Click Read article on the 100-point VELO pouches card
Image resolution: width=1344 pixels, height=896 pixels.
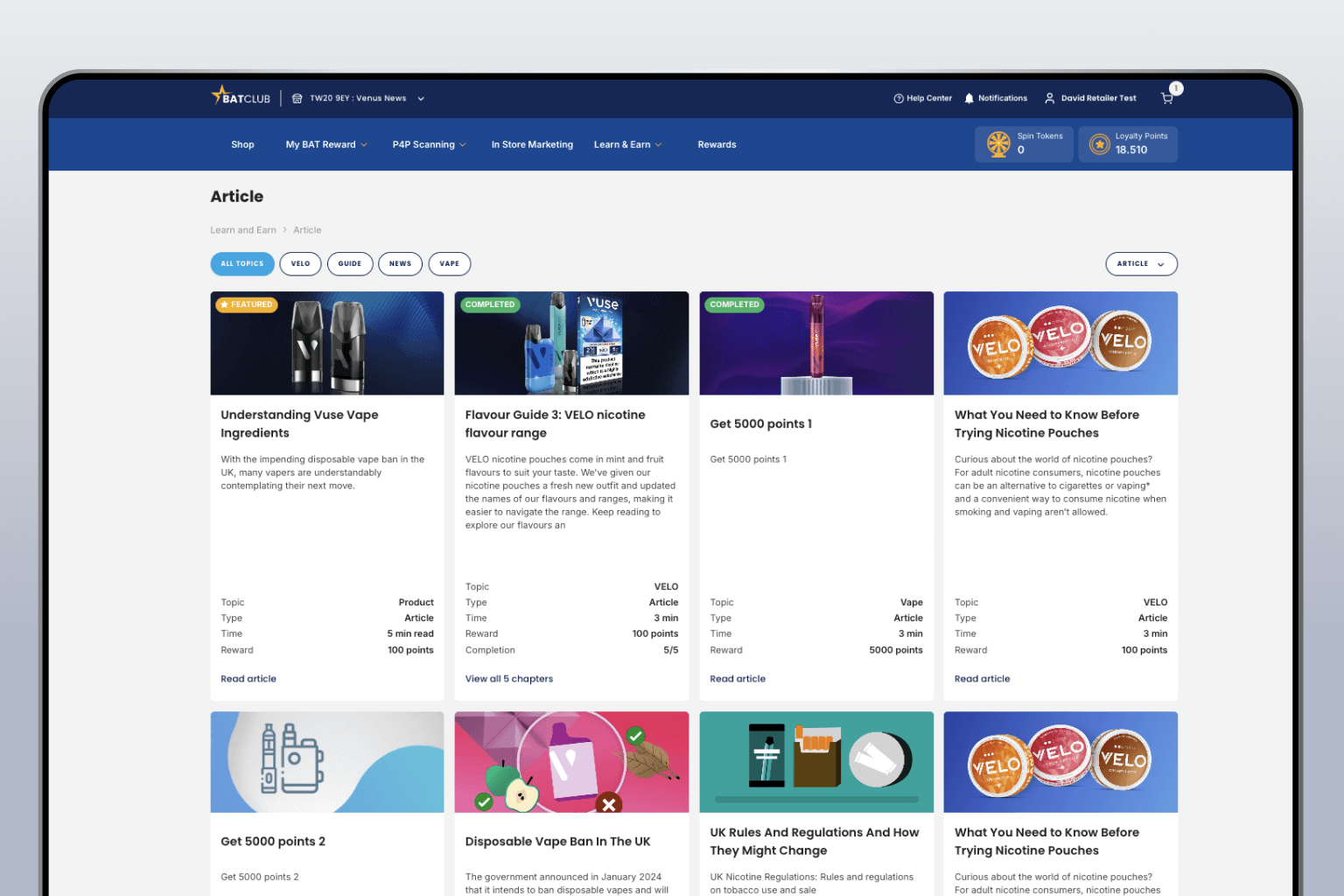[982, 679]
